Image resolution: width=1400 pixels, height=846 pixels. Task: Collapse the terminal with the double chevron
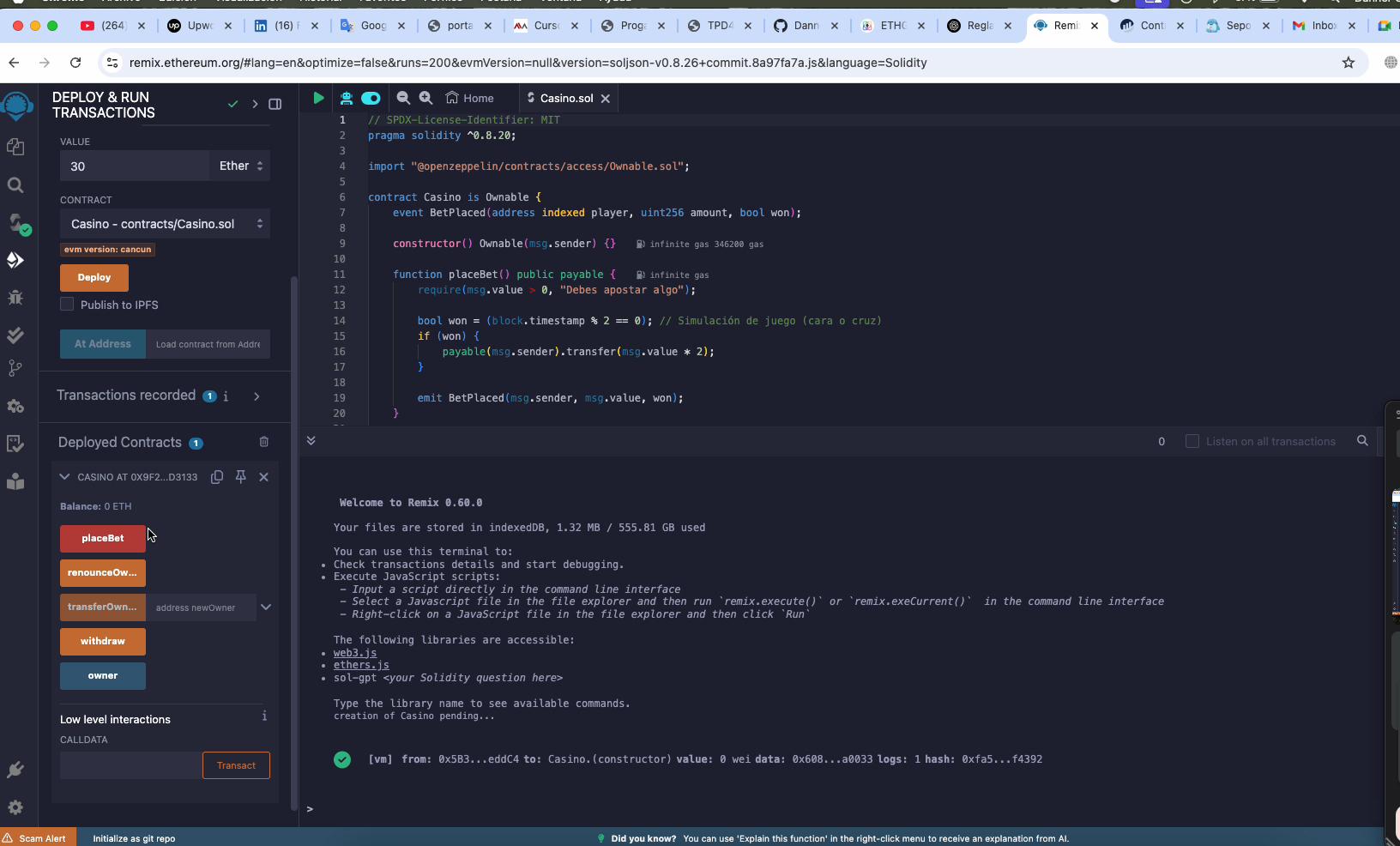(x=311, y=440)
